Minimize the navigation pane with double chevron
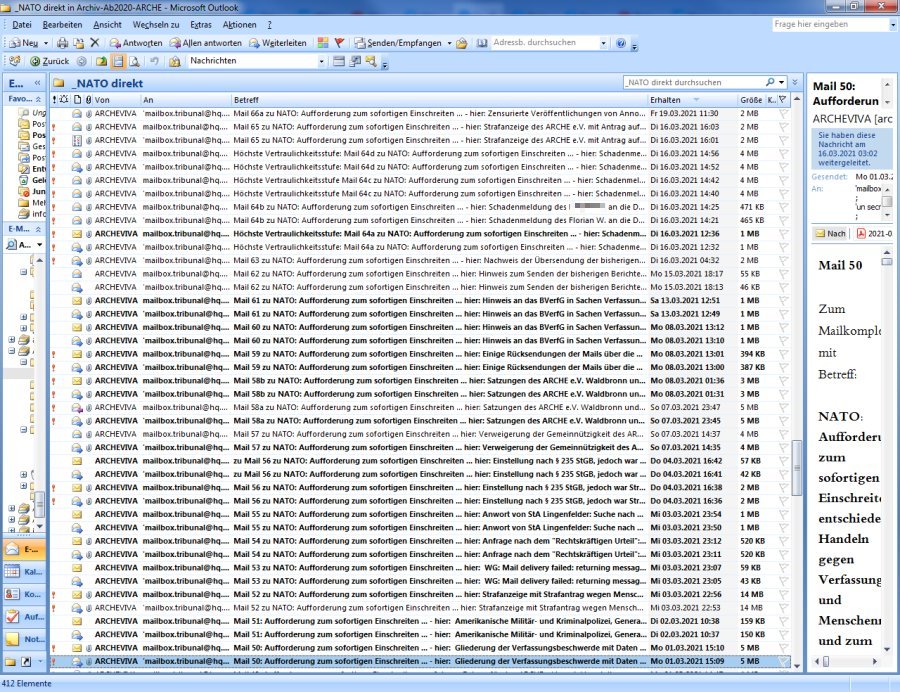 [x=37, y=83]
